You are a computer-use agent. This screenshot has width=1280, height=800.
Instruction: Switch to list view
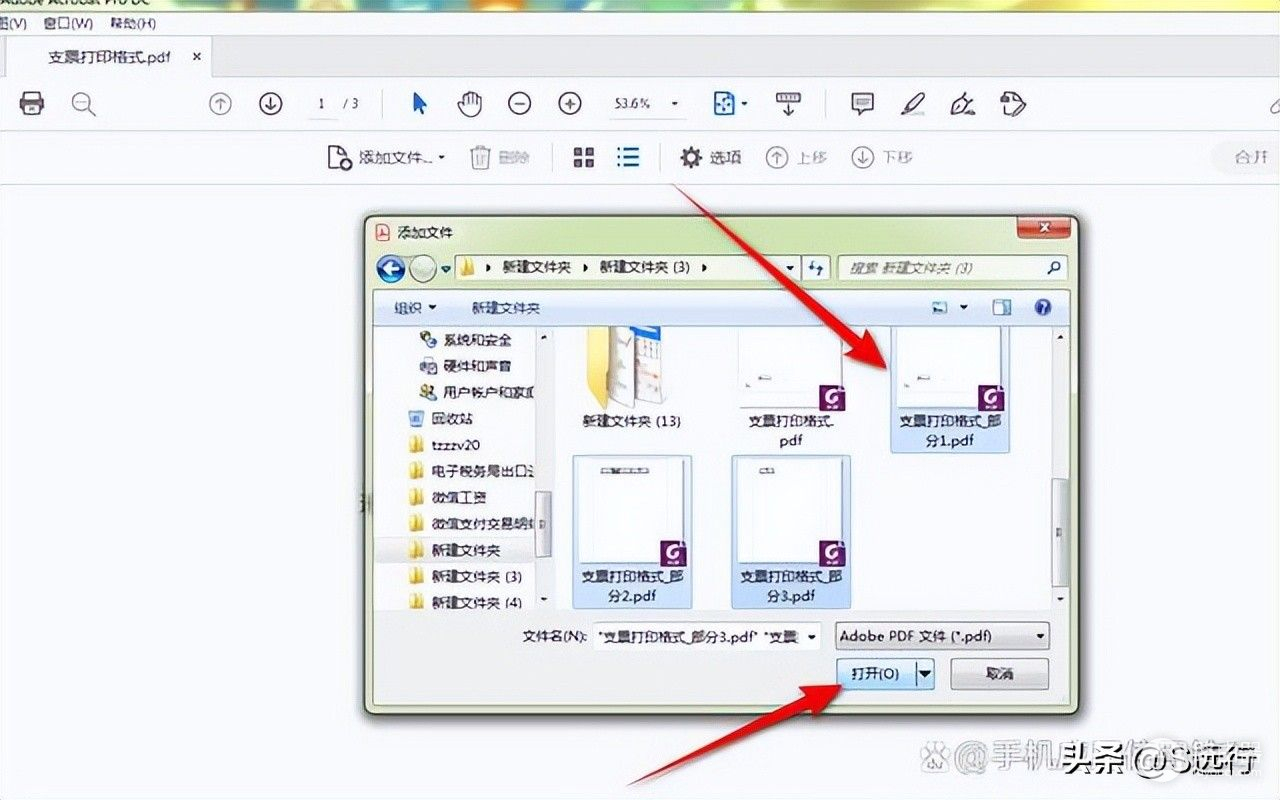click(x=628, y=157)
